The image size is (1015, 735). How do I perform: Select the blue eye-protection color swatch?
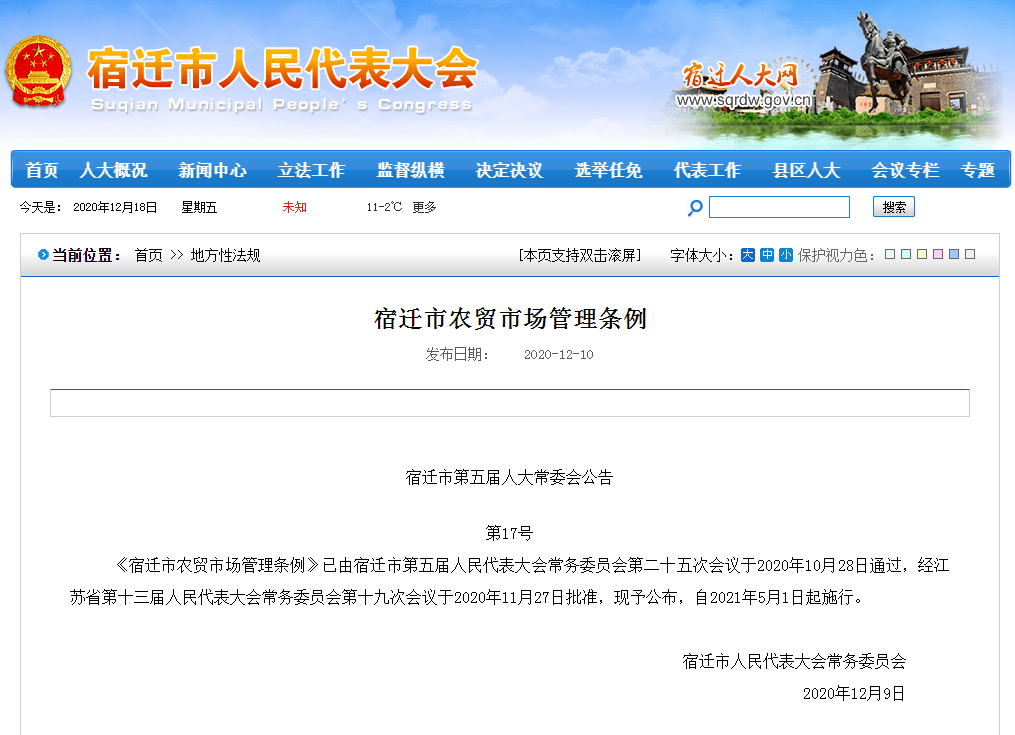pyautogui.click(x=954, y=255)
